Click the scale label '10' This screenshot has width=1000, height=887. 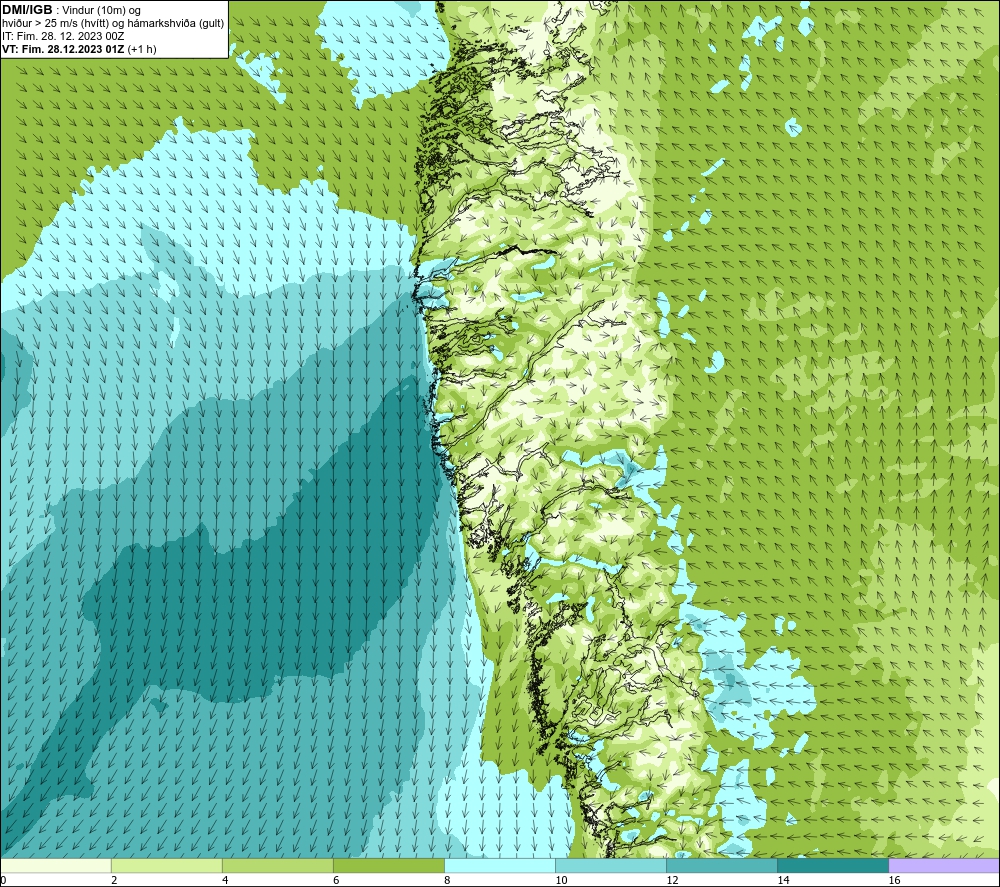pyautogui.click(x=561, y=880)
